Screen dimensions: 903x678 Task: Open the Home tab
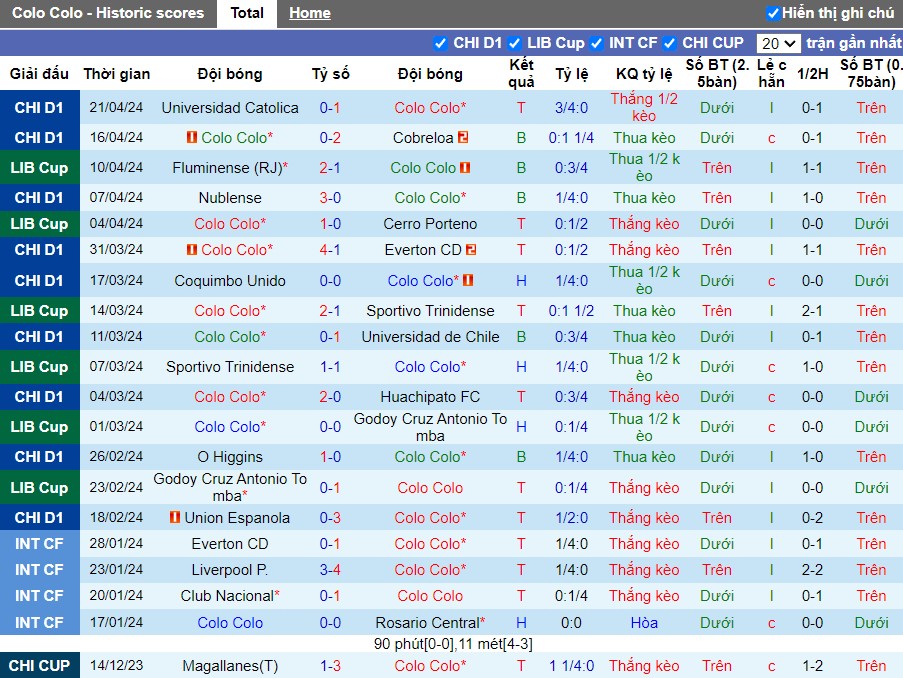pos(310,13)
